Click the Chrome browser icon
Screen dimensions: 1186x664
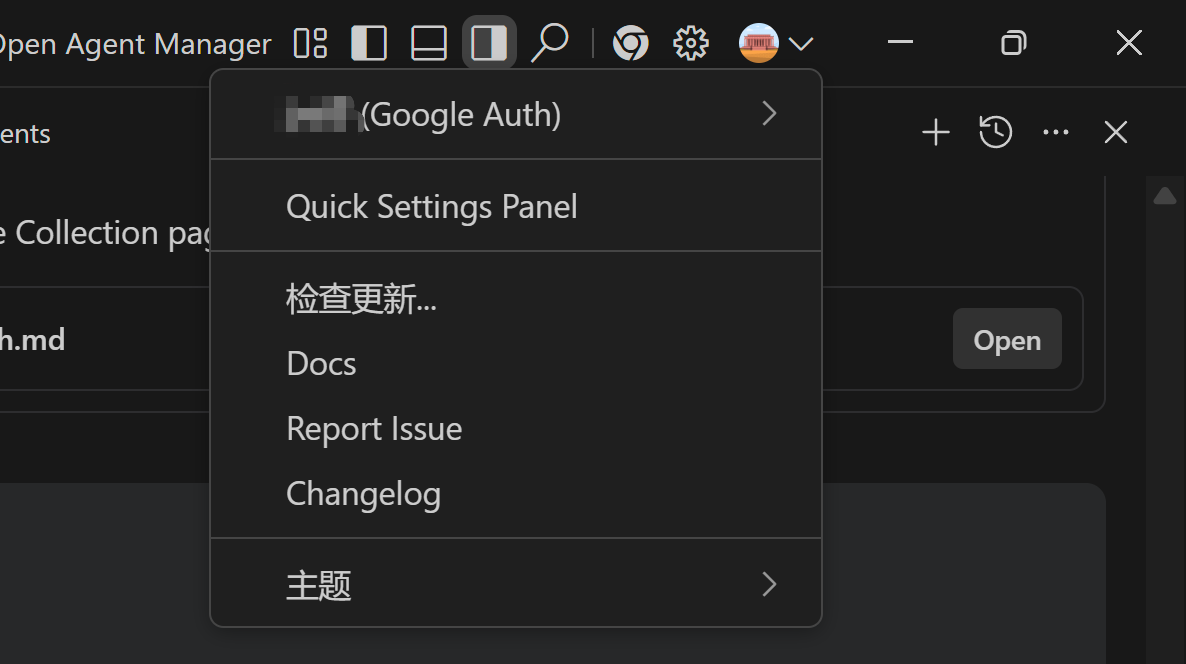tap(630, 43)
